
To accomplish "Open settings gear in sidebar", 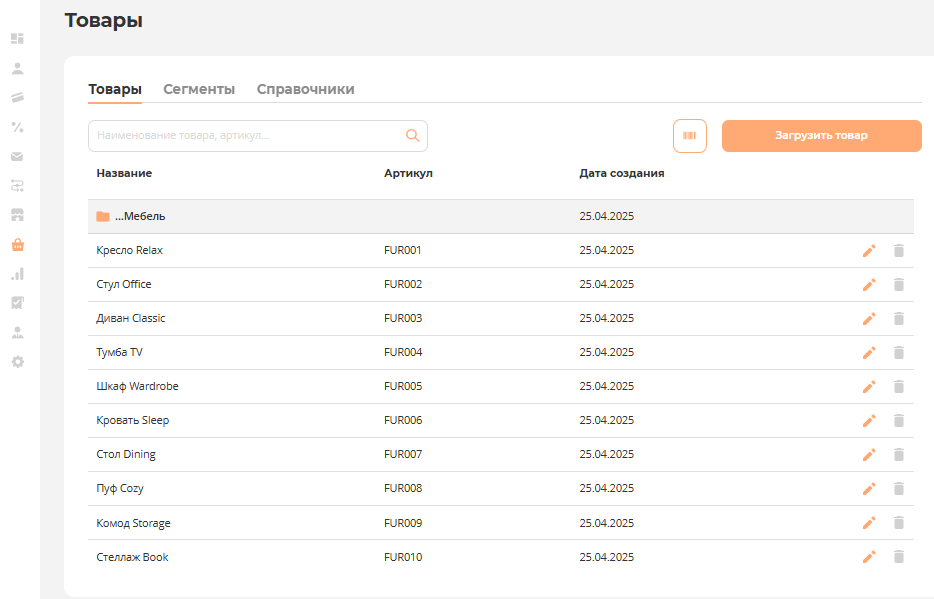I will (x=17, y=361).
